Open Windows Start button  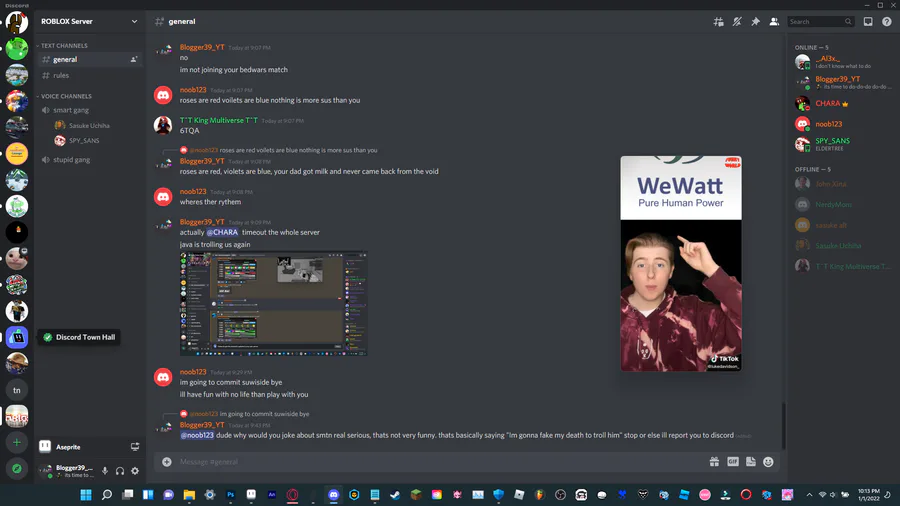point(86,495)
